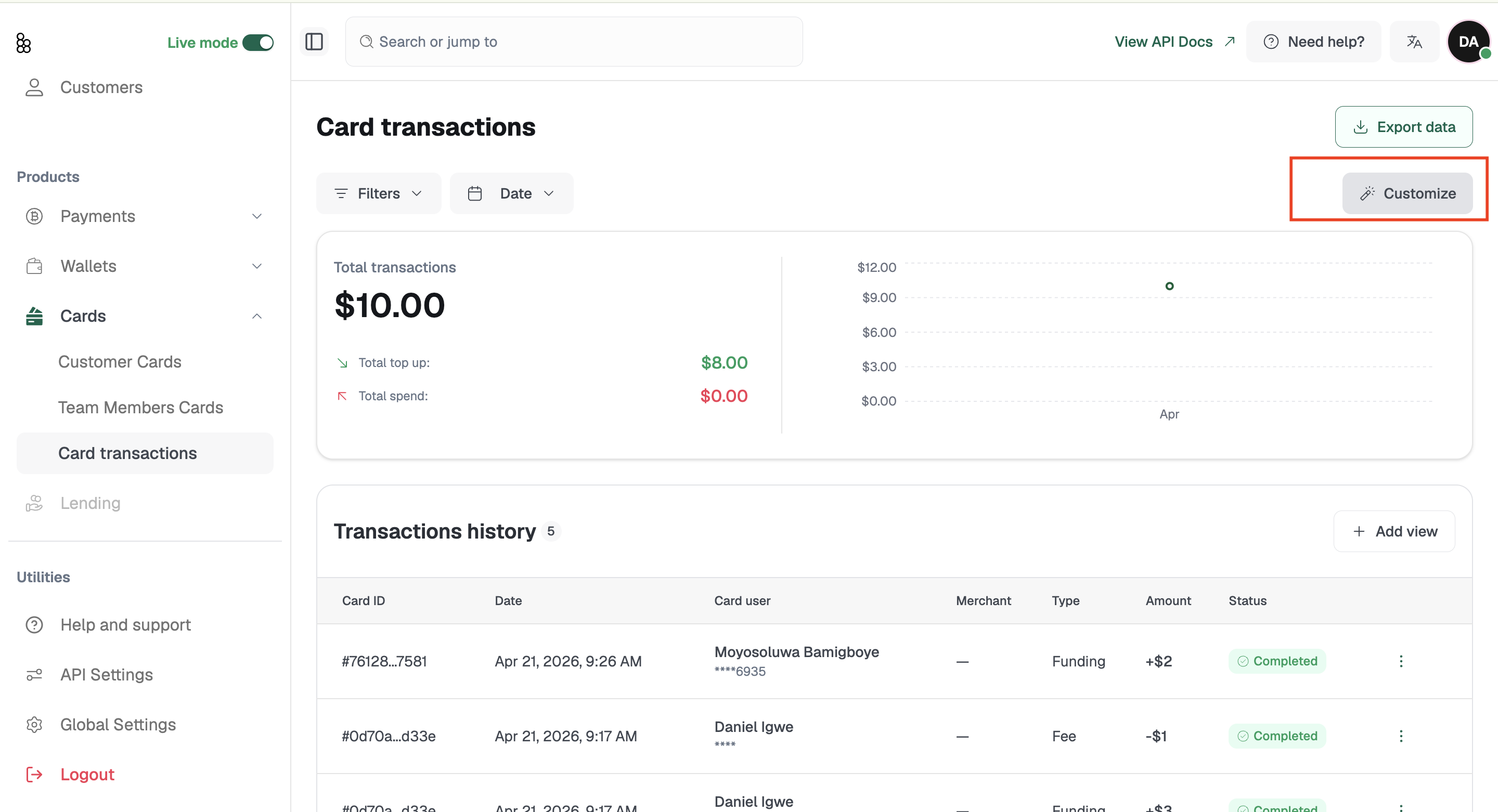Open the DA profile avatar
This screenshot has width=1498, height=812.
pos(1469,42)
